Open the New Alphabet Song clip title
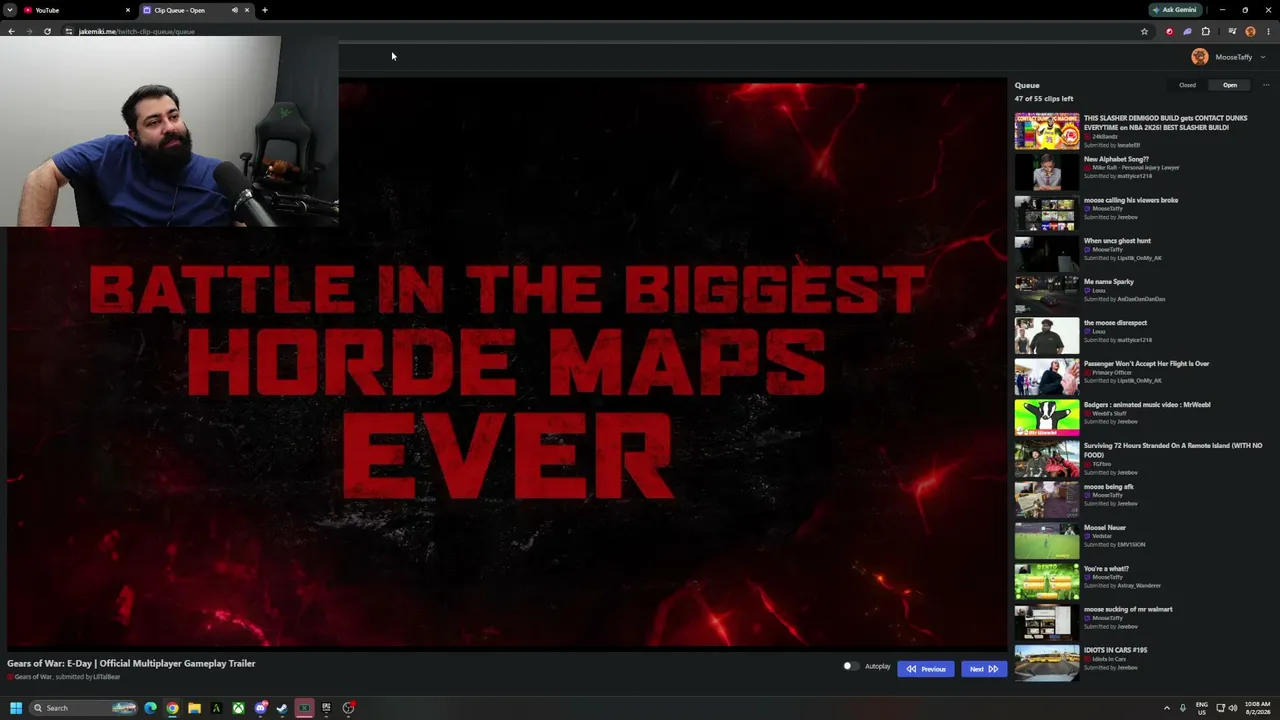Viewport: 1280px width, 720px height. (x=1116, y=159)
